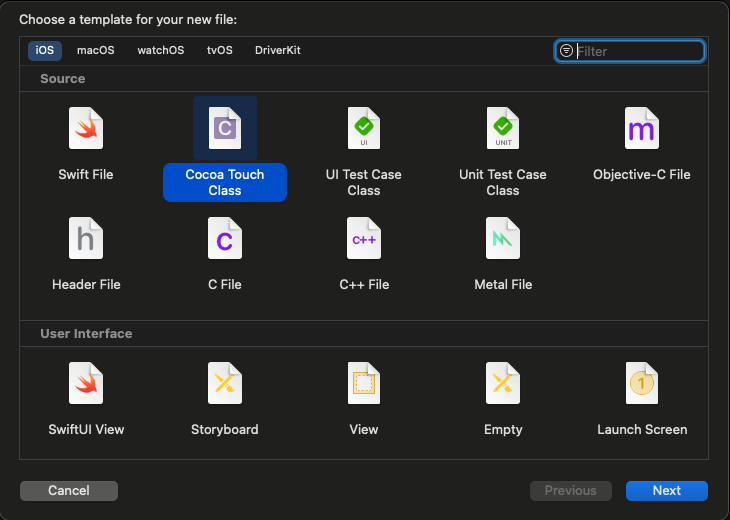Click the "Launch Screen" label text
The image size is (730, 520).
point(642,429)
